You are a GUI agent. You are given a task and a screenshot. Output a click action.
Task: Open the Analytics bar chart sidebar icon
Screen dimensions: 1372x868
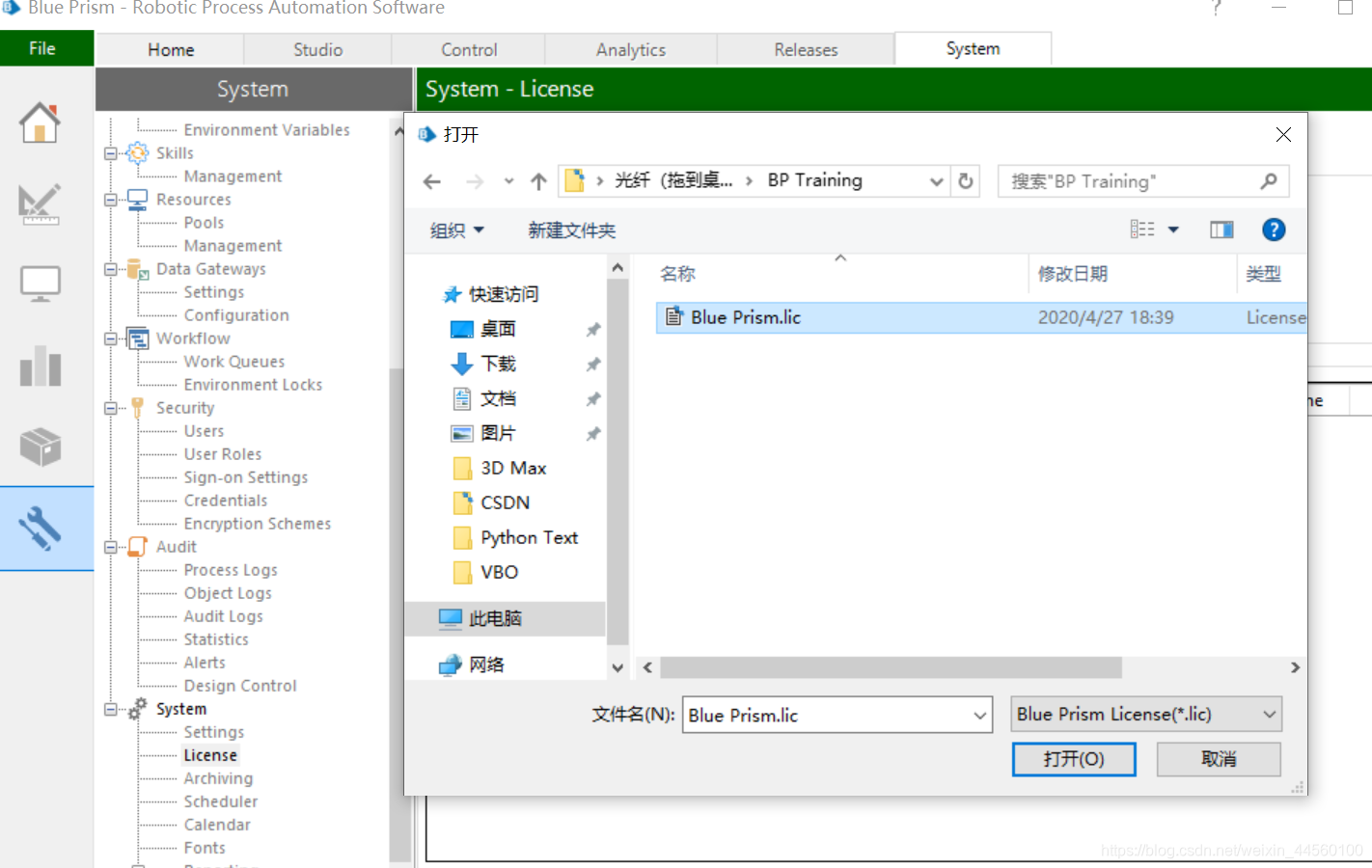[x=40, y=366]
